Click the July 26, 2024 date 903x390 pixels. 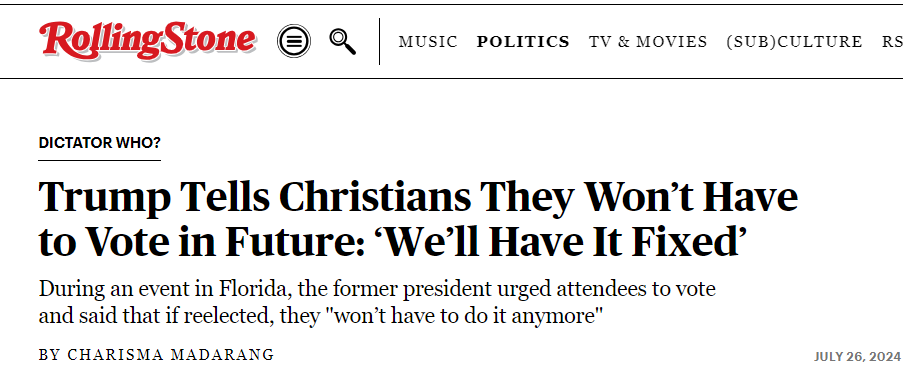coord(858,357)
